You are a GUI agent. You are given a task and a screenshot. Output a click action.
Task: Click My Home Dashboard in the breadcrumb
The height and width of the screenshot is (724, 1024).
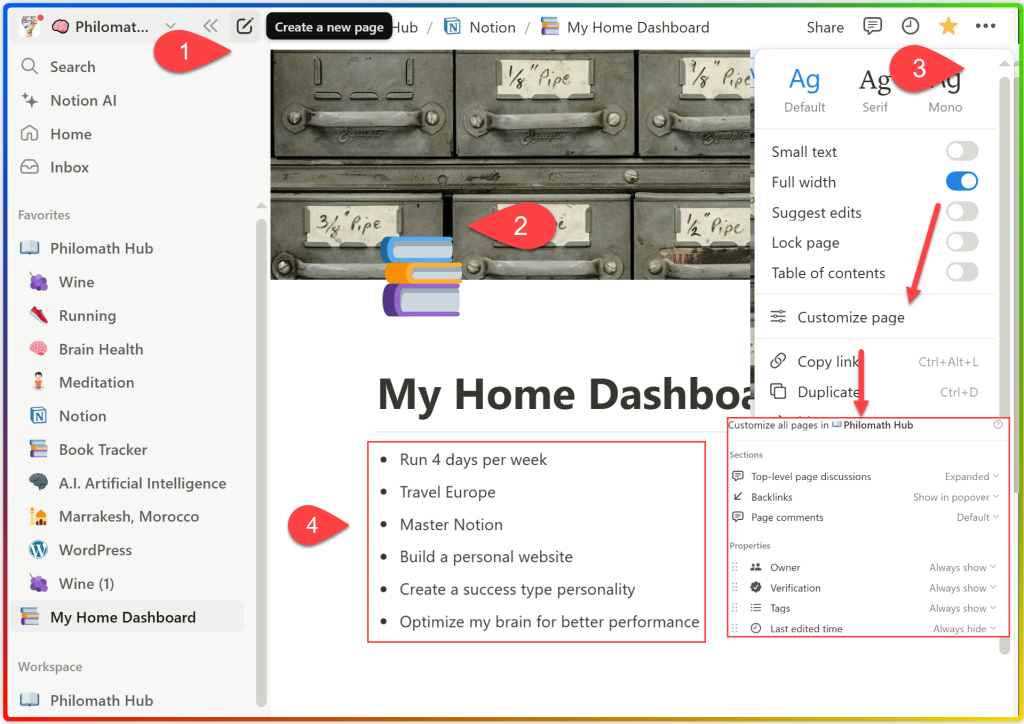tap(637, 27)
